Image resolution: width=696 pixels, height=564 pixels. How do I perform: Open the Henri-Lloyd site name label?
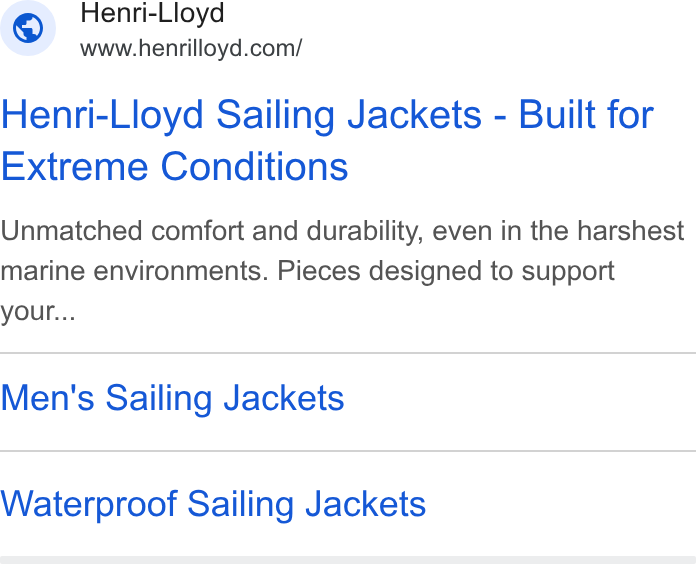click(x=152, y=13)
